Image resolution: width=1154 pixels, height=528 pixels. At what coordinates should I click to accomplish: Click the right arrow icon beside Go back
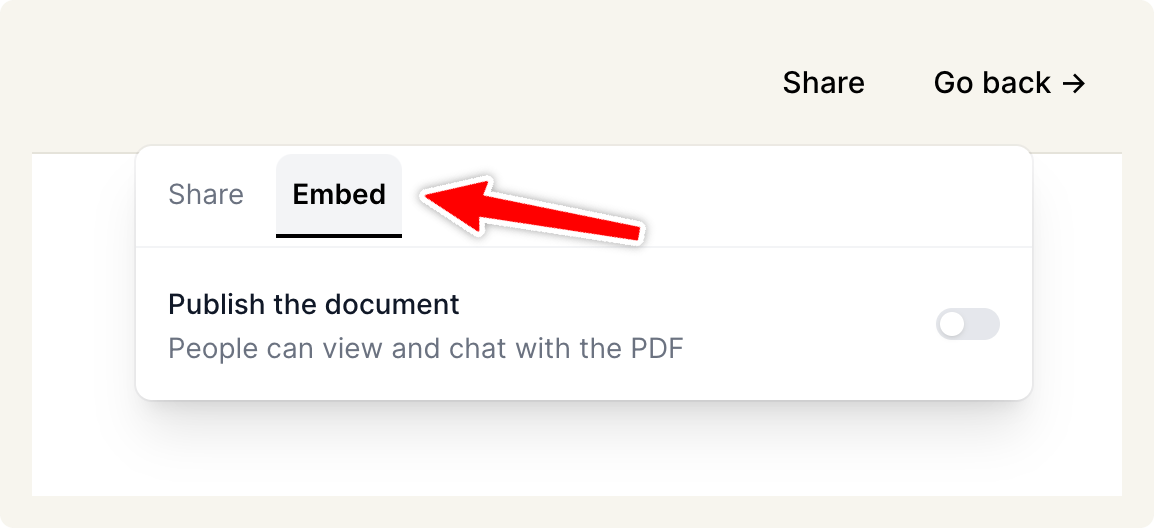click(x=1073, y=83)
